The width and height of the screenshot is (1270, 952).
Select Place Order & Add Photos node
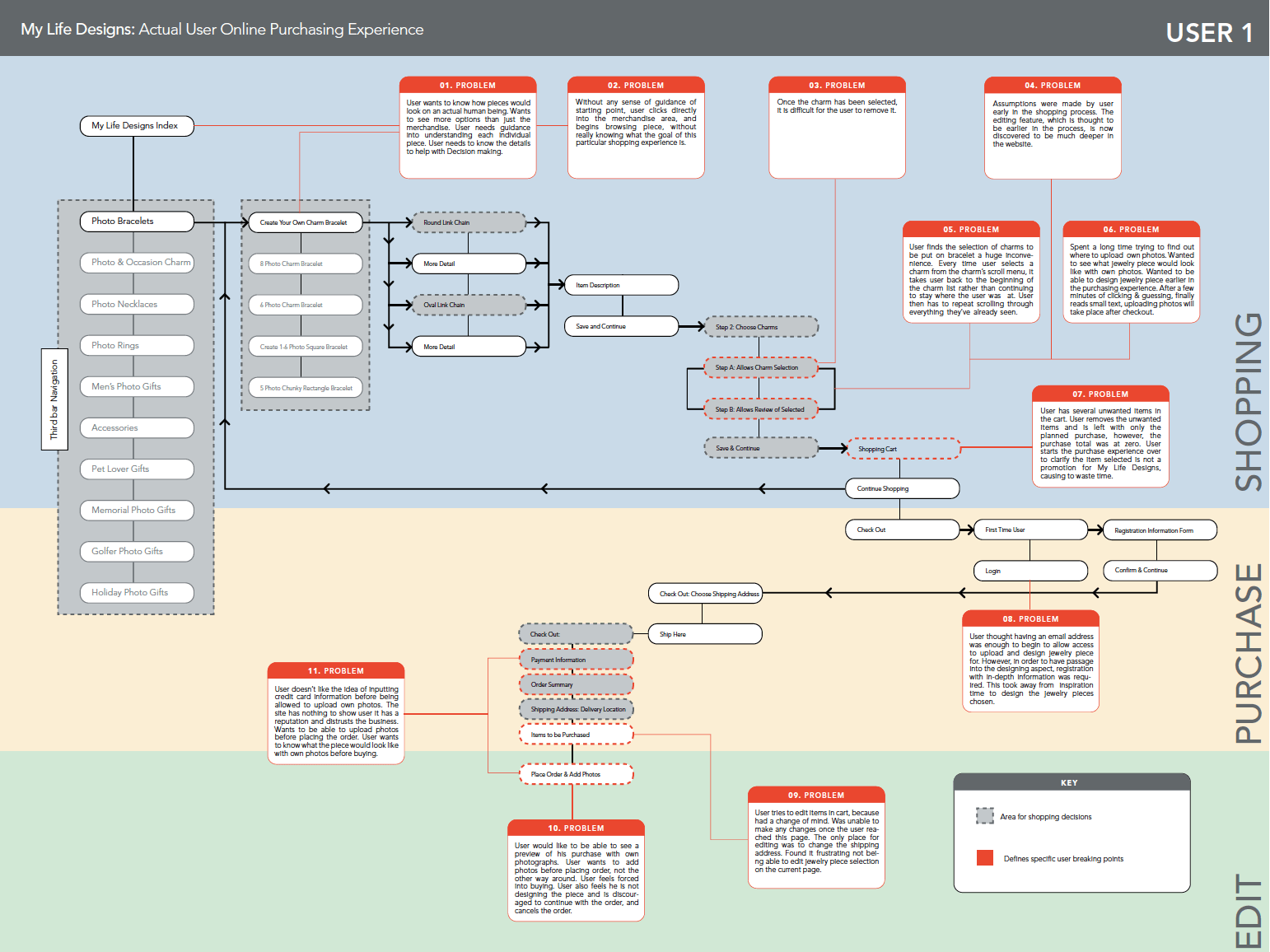(577, 774)
